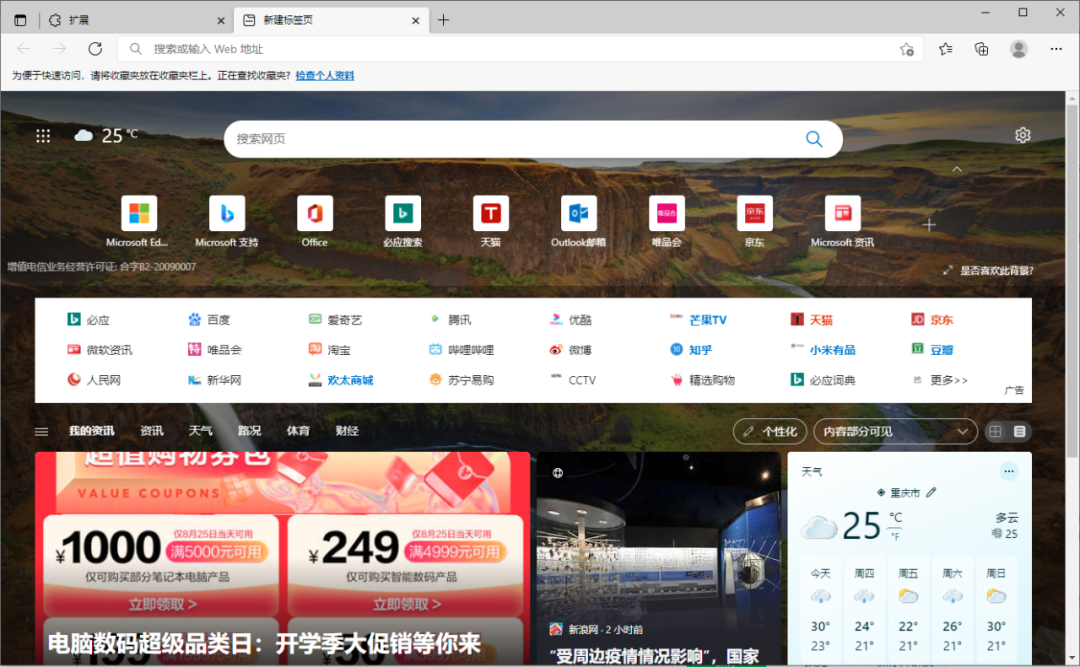Click the cloud weather icon showing 25°C
Viewport: 1080px width, 667px height.
(x=83, y=136)
